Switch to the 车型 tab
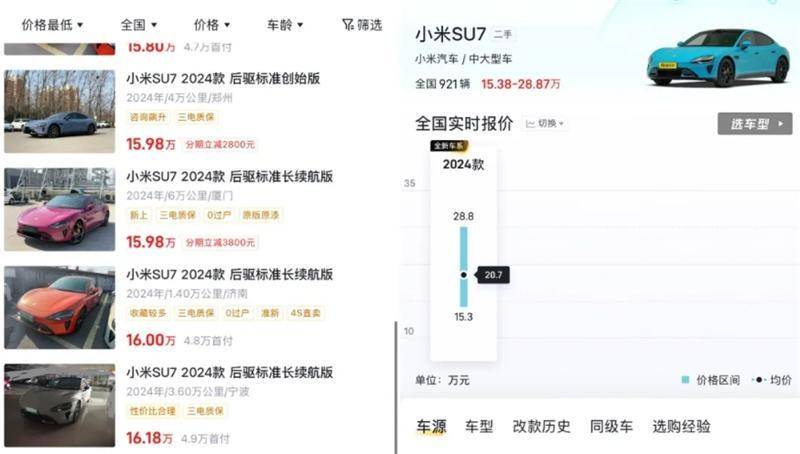This screenshot has height=454, width=800. pos(479,426)
